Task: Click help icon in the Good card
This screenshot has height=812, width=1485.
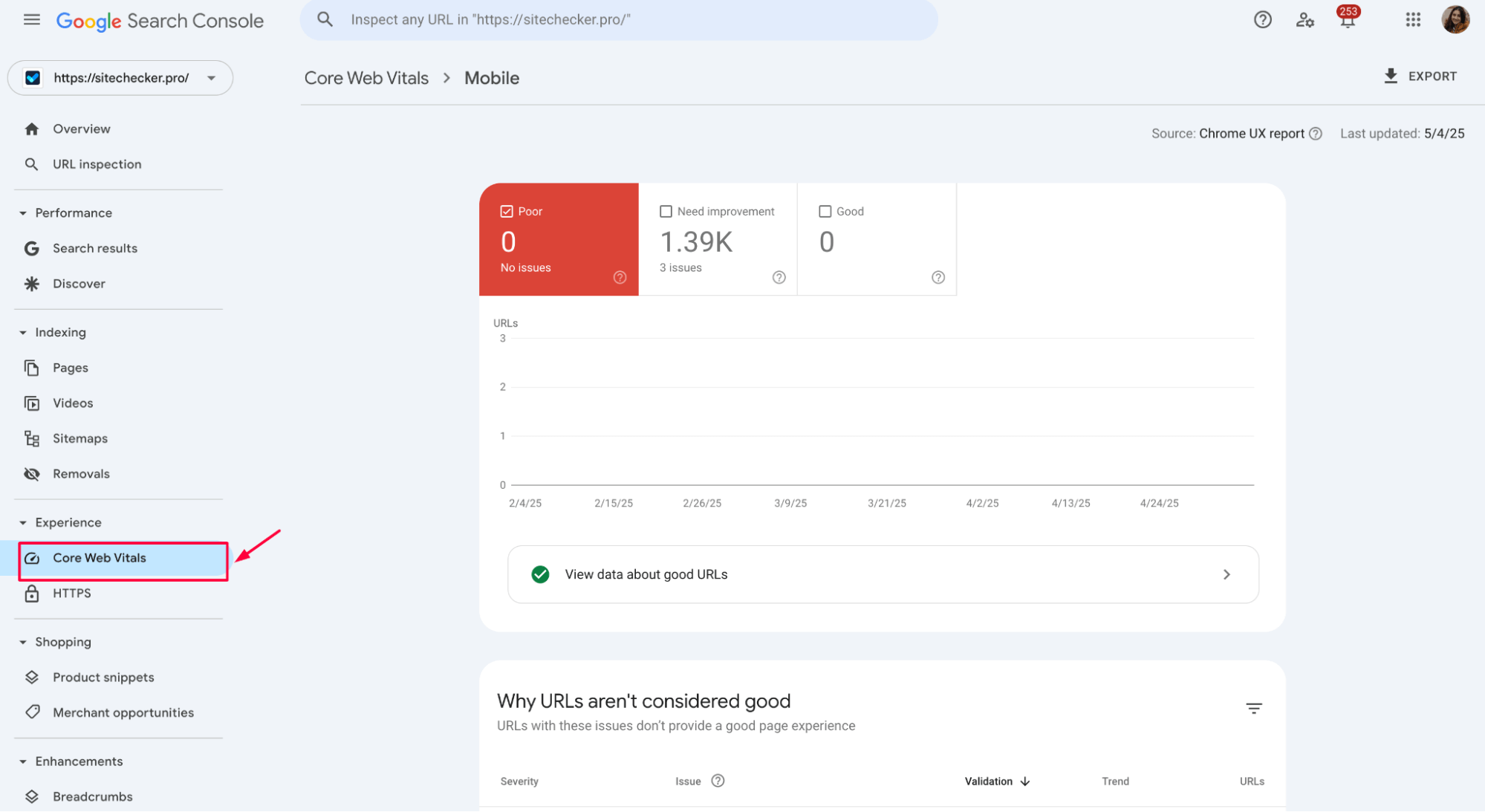Action: [x=938, y=277]
